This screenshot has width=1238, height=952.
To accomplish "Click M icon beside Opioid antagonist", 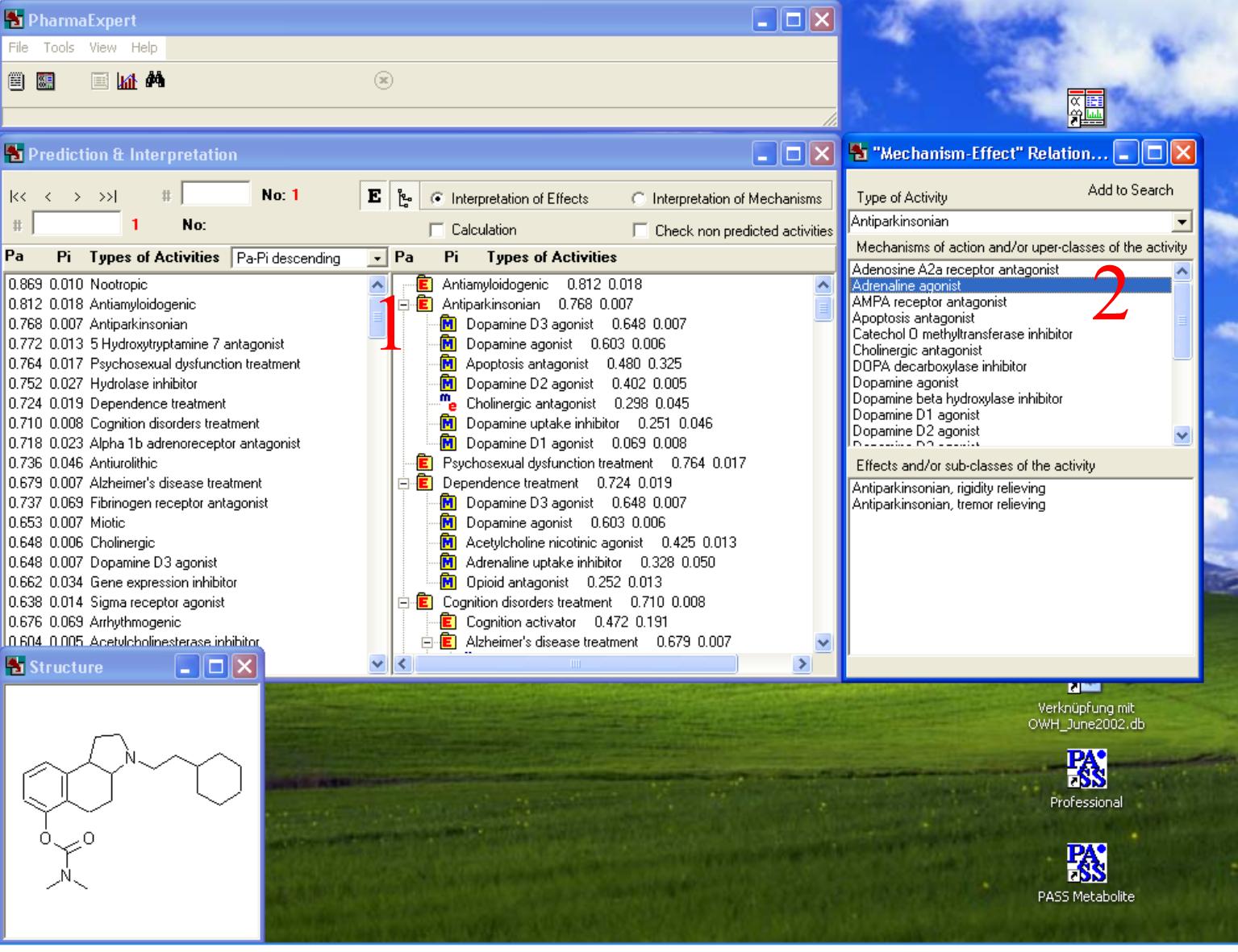I will point(448,582).
